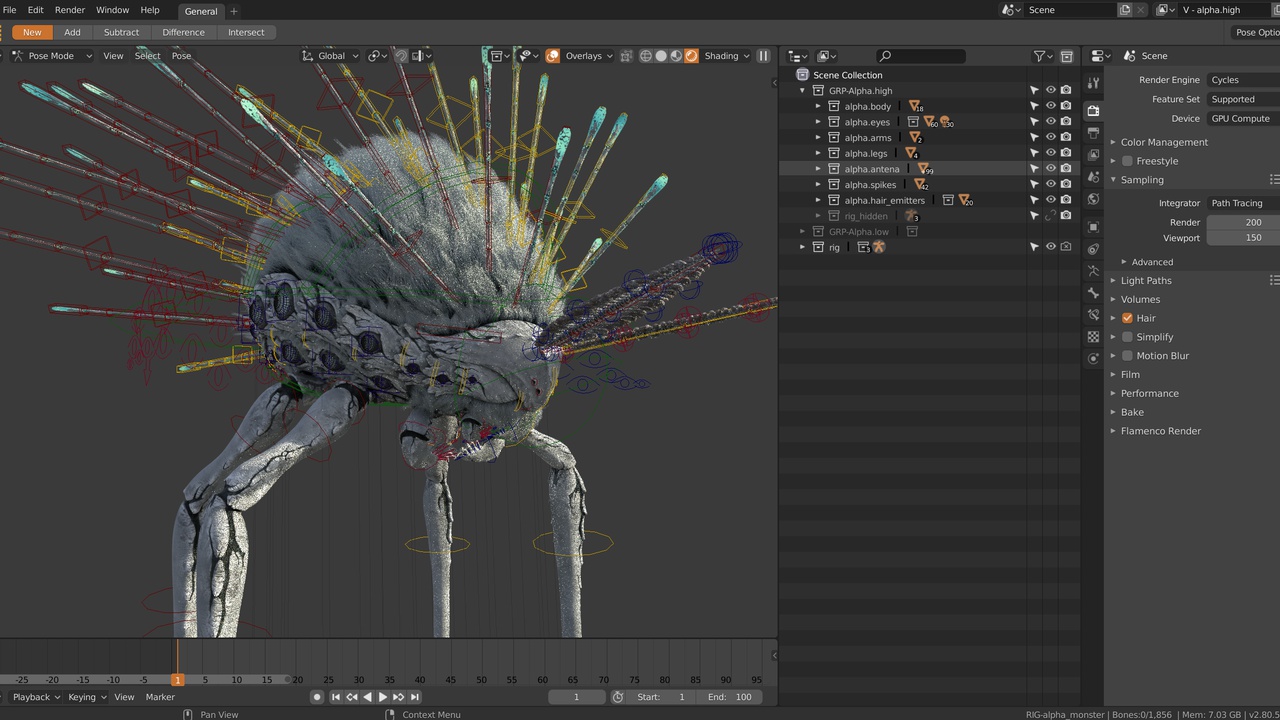Screen dimensions: 1280x720
Task: Click the outliner filter funnel icon
Action: pos(1040,56)
